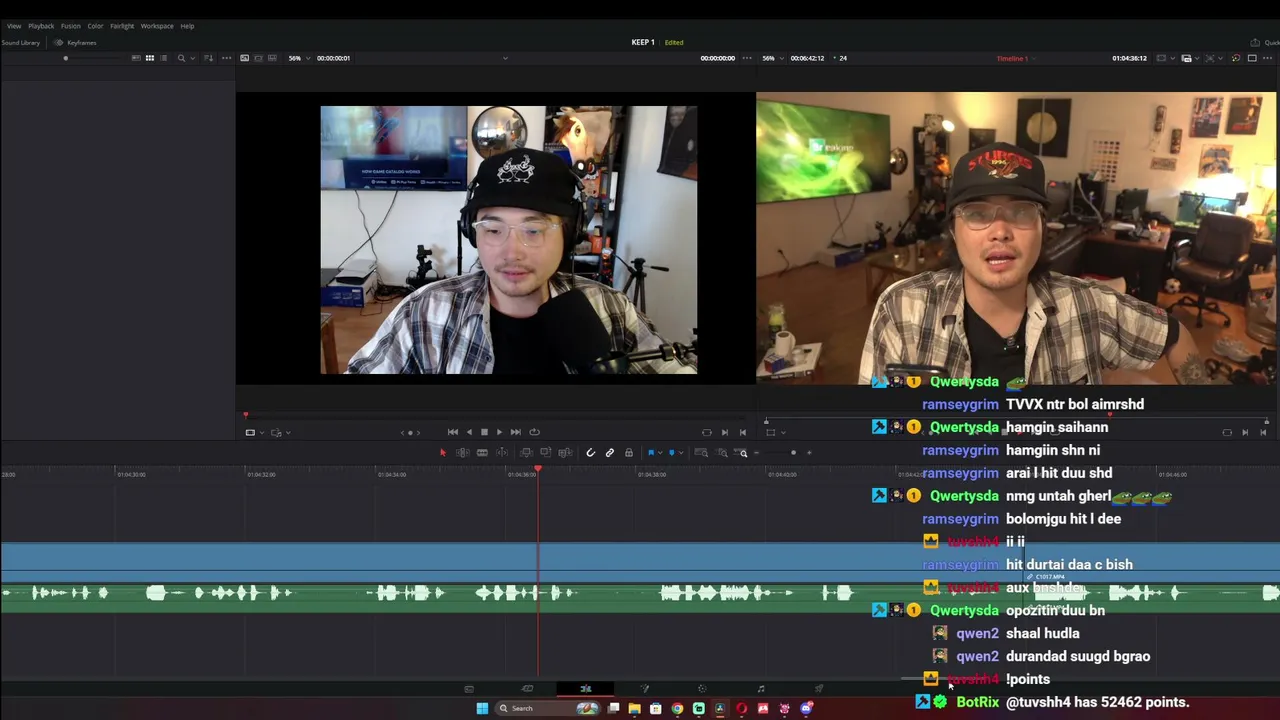Click the red timeline playhead marker
The width and height of the screenshot is (1280, 720).
click(537, 469)
